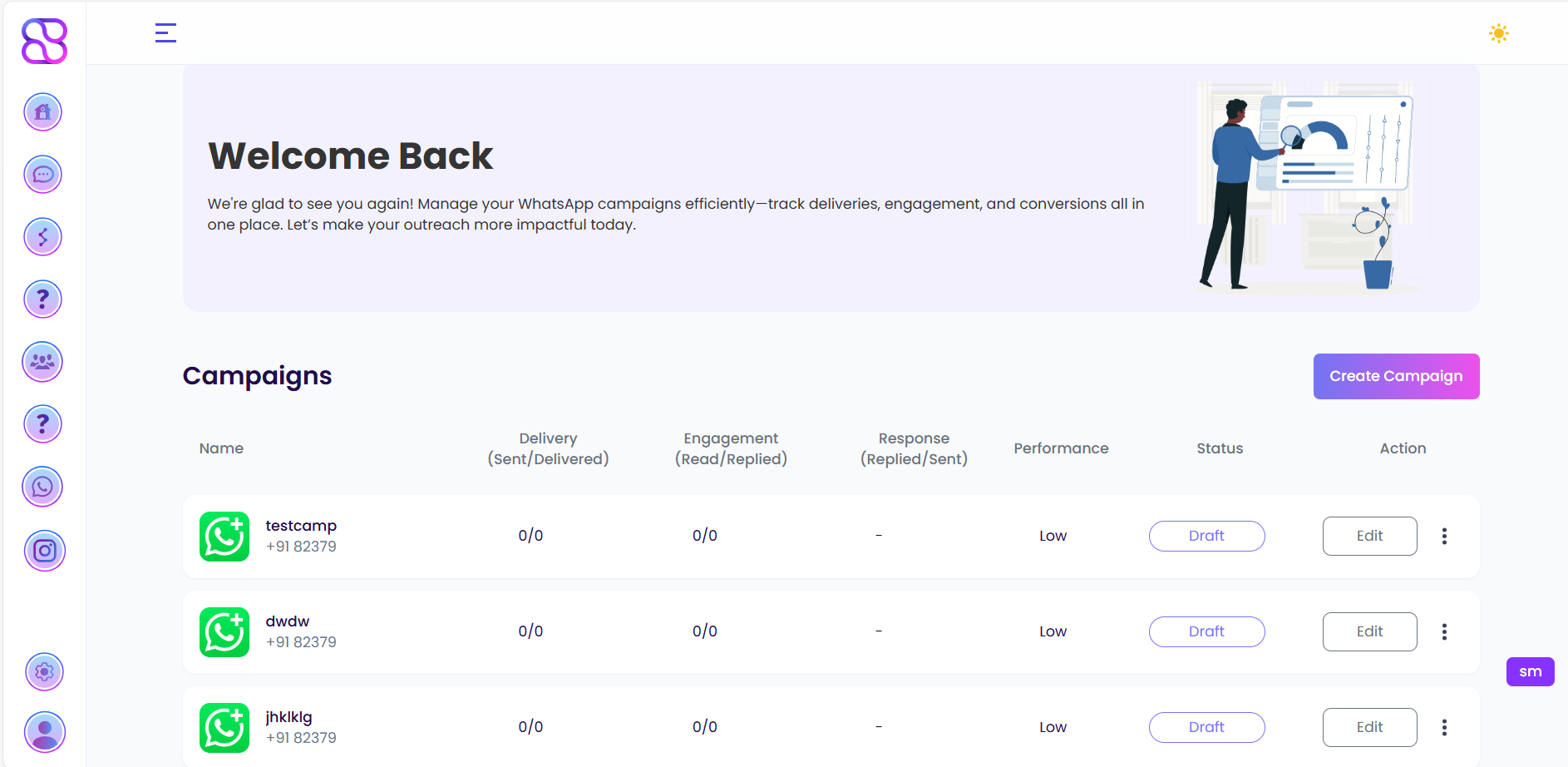Click the app logo in the sidebar
Screen dimensions: 1568x767
click(x=44, y=41)
